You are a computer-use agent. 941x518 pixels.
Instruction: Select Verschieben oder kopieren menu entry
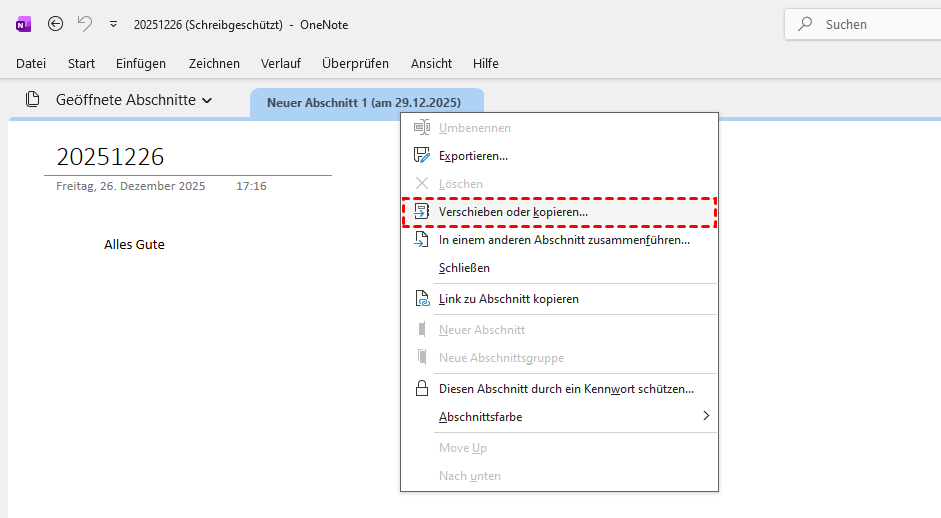[x=513, y=212]
